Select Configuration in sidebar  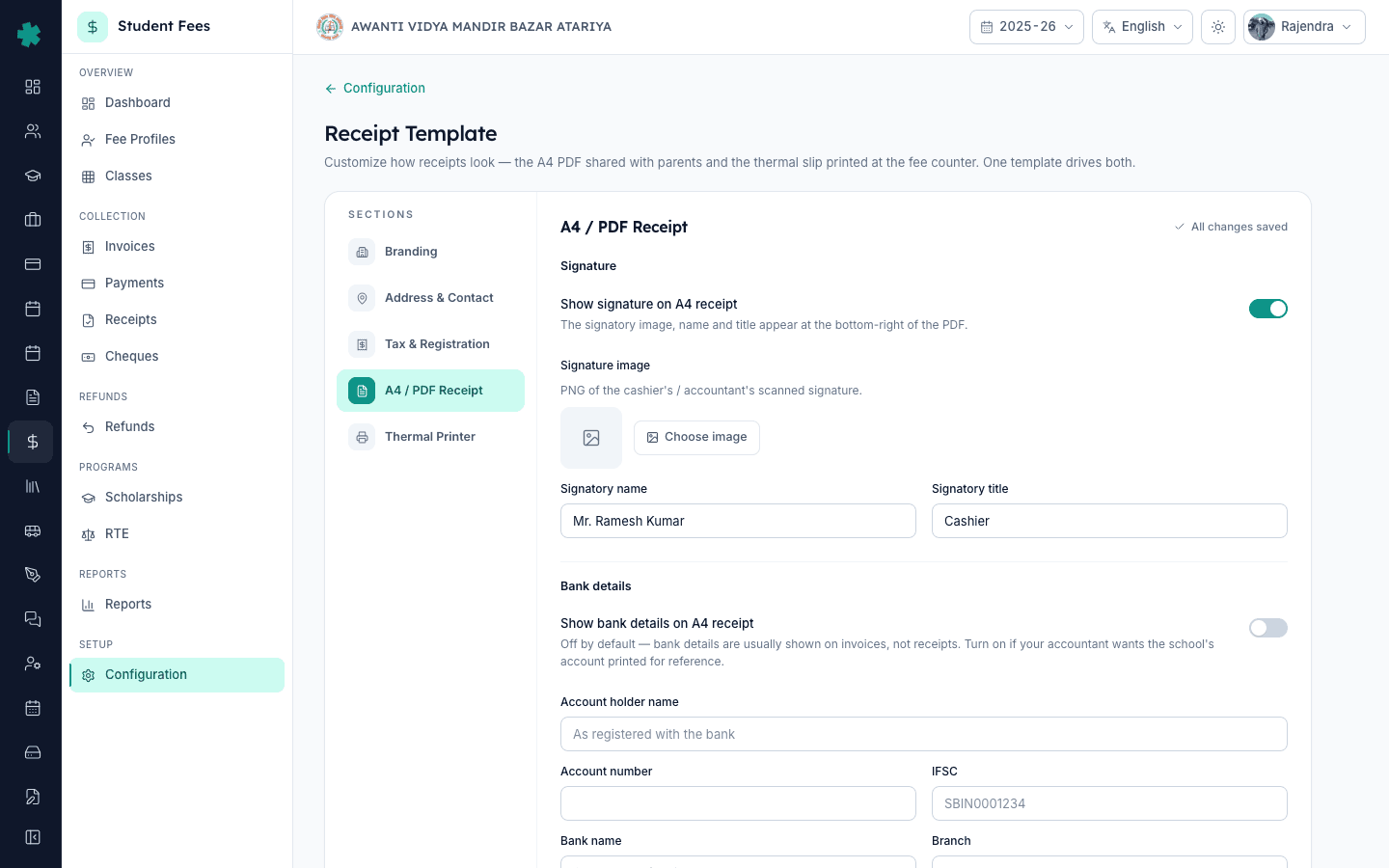177,675
